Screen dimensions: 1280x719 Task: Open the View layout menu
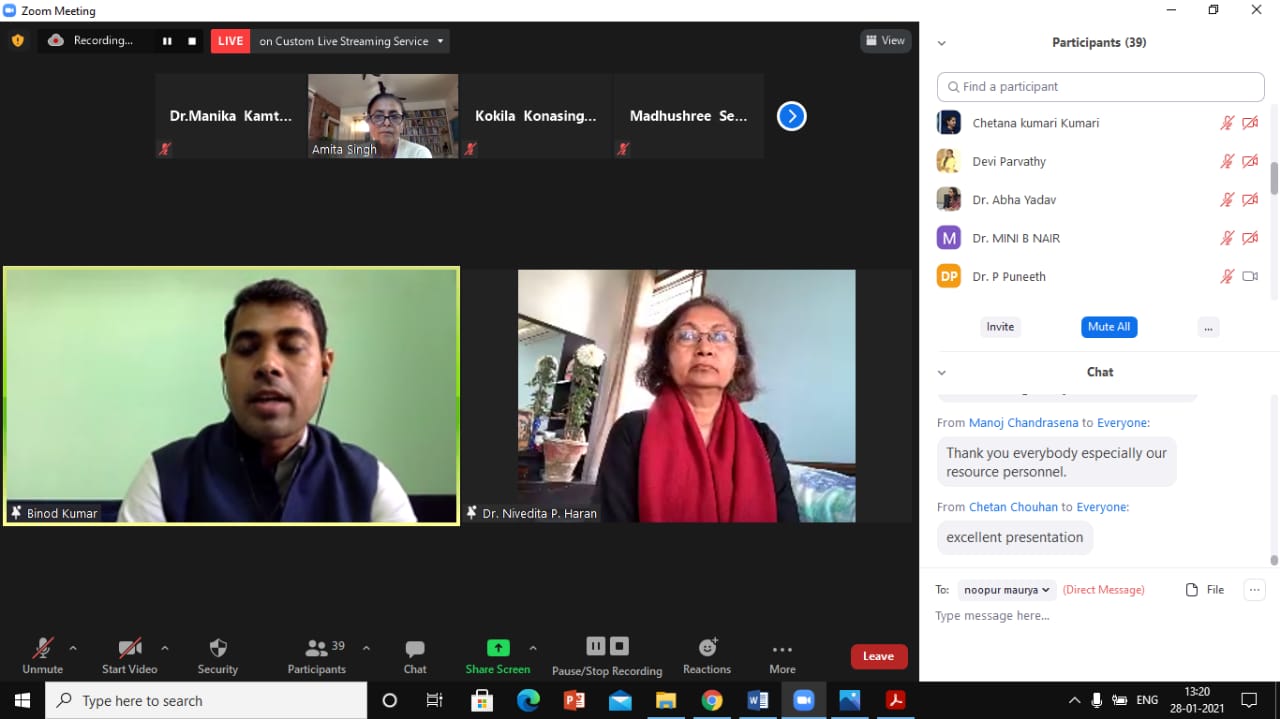click(885, 41)
